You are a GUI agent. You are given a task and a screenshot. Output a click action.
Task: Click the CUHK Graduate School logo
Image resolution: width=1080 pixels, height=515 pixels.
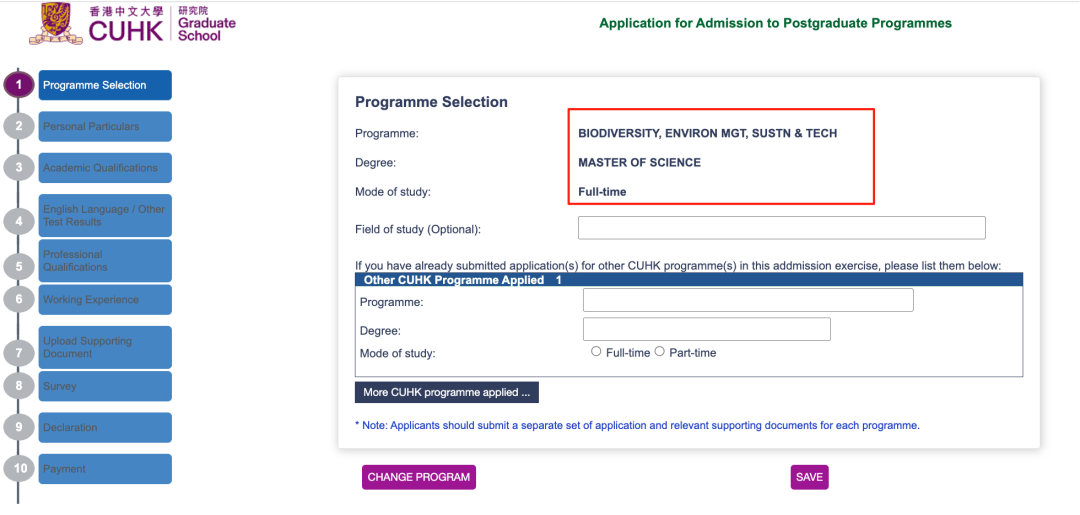point(132,24)
